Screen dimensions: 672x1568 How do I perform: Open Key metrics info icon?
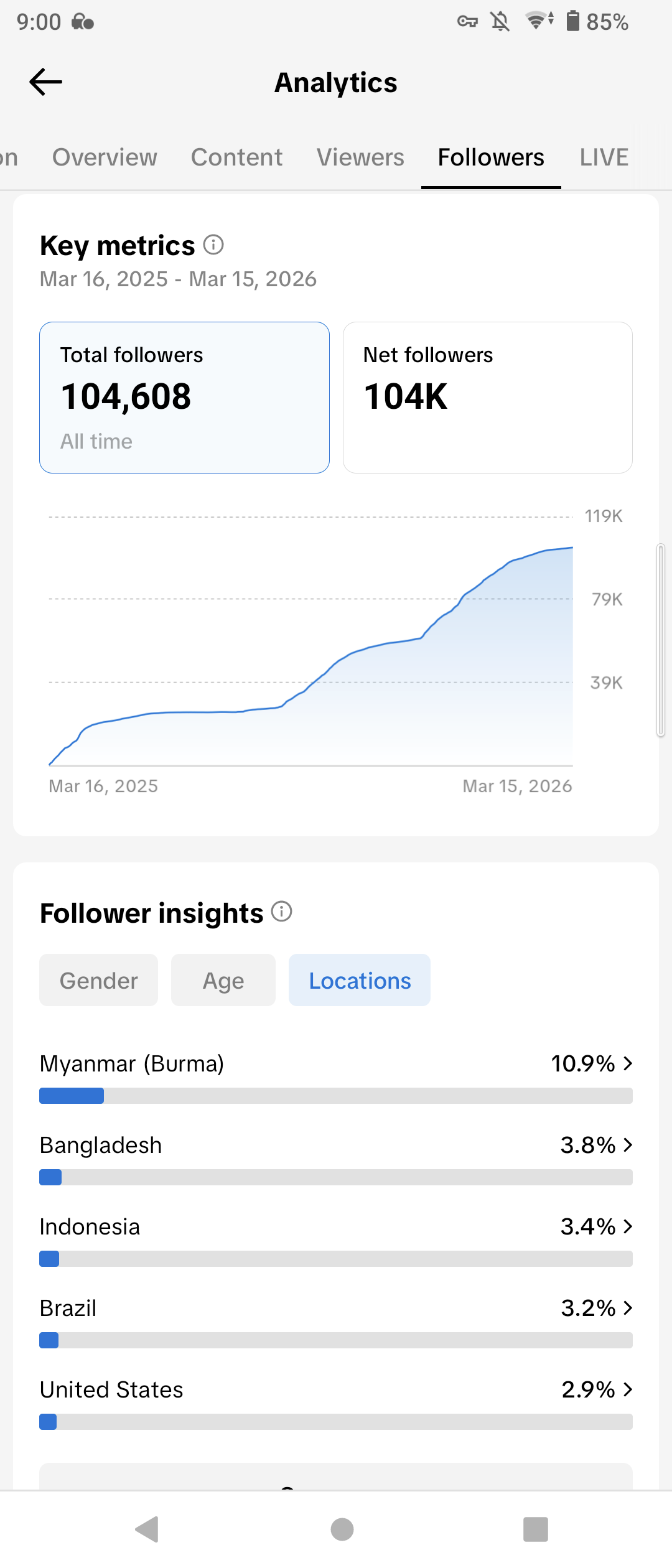pos(213,245)
